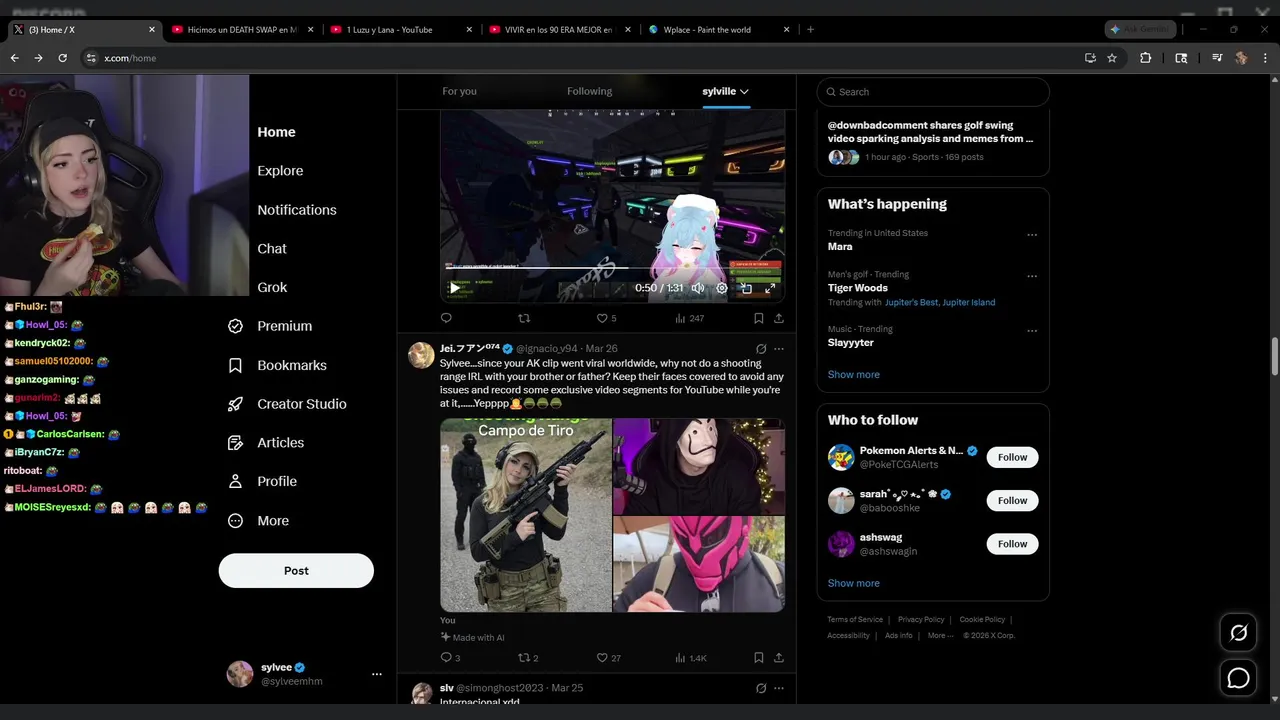The height and width of the screenshot is (720, 1280).
Task: Open Creator Studio in sidebar
Action: coord(287,404)
